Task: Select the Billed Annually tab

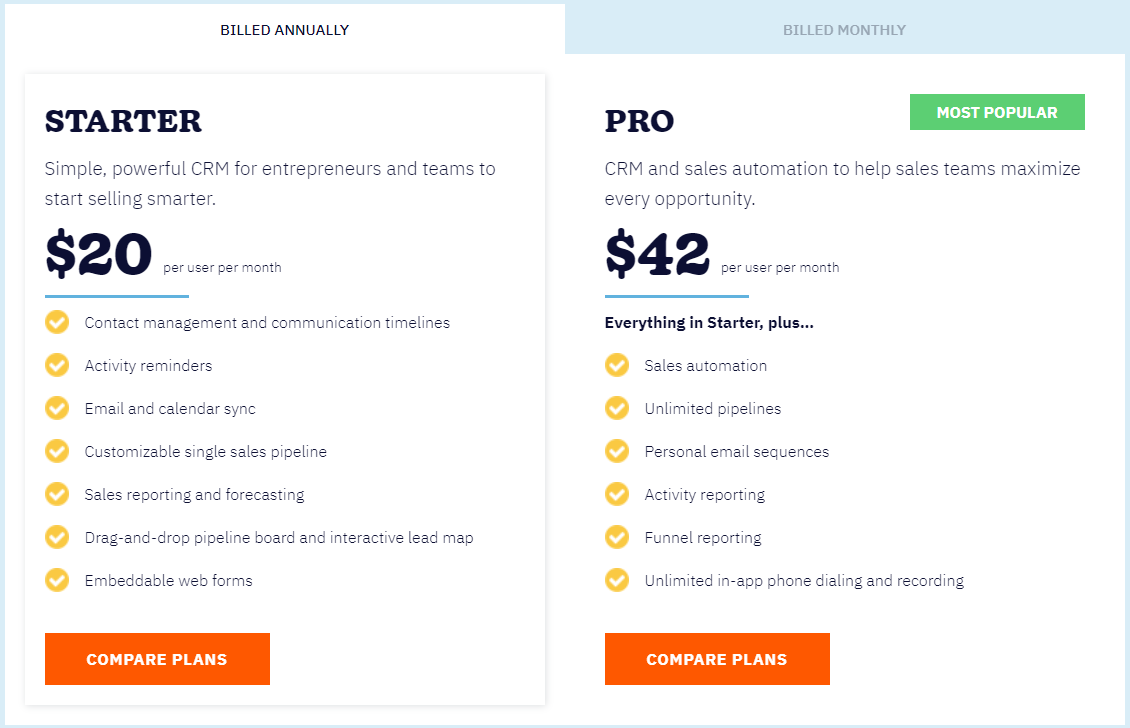Action: (x=285, y=30)
